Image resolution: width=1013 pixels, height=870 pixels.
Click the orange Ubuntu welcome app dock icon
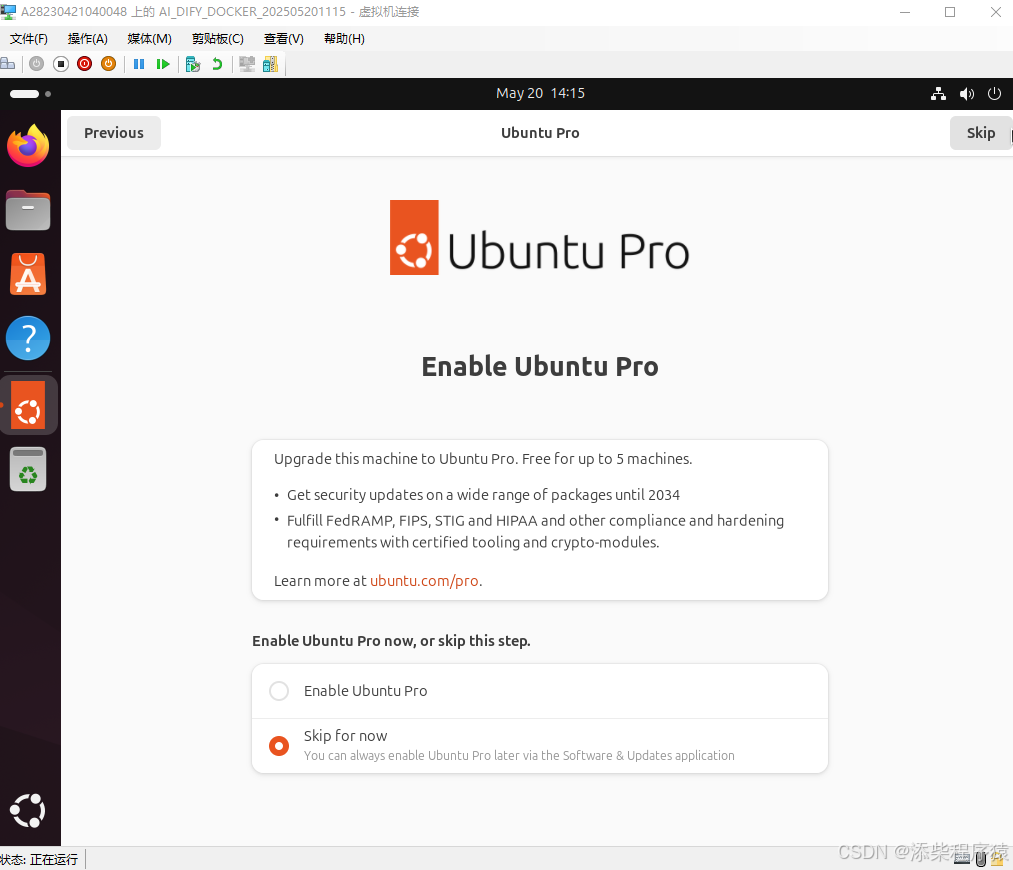click(28, 405)
